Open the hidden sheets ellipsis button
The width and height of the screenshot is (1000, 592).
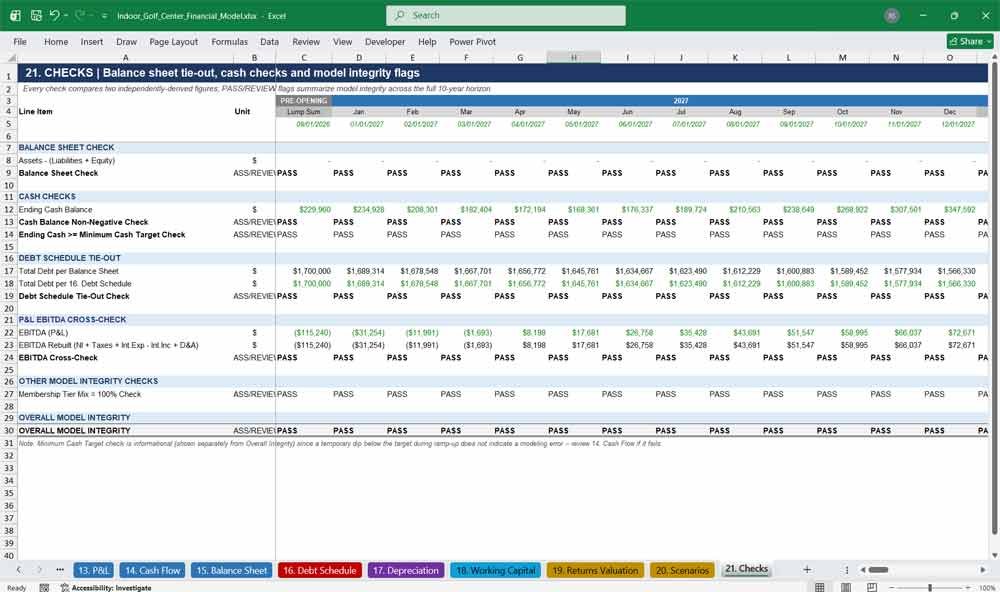pos(60,570)
